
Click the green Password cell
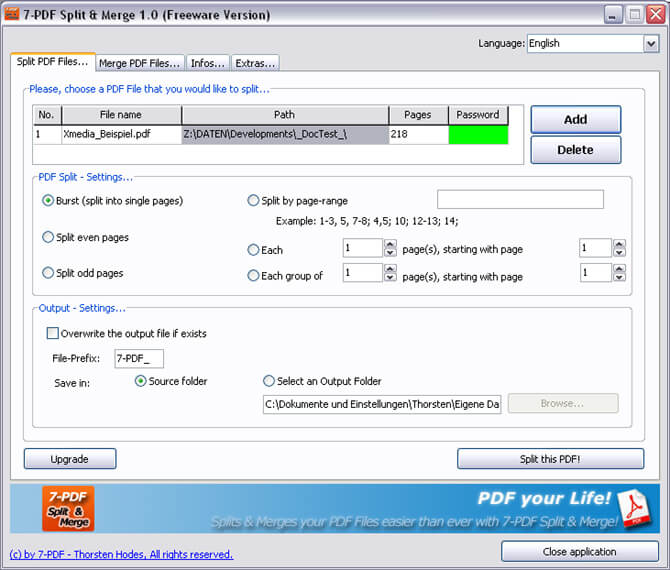(478, 134)
